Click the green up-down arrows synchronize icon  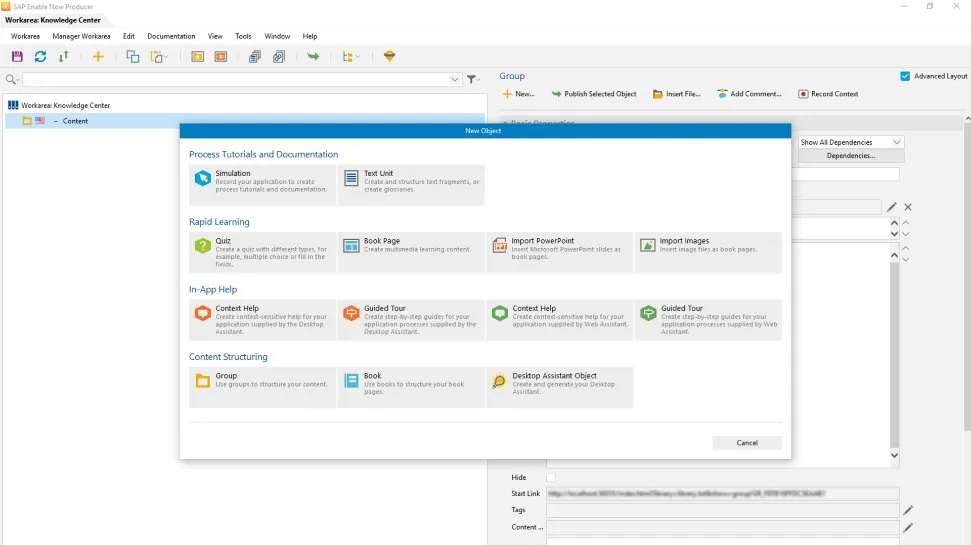point(63,56)
